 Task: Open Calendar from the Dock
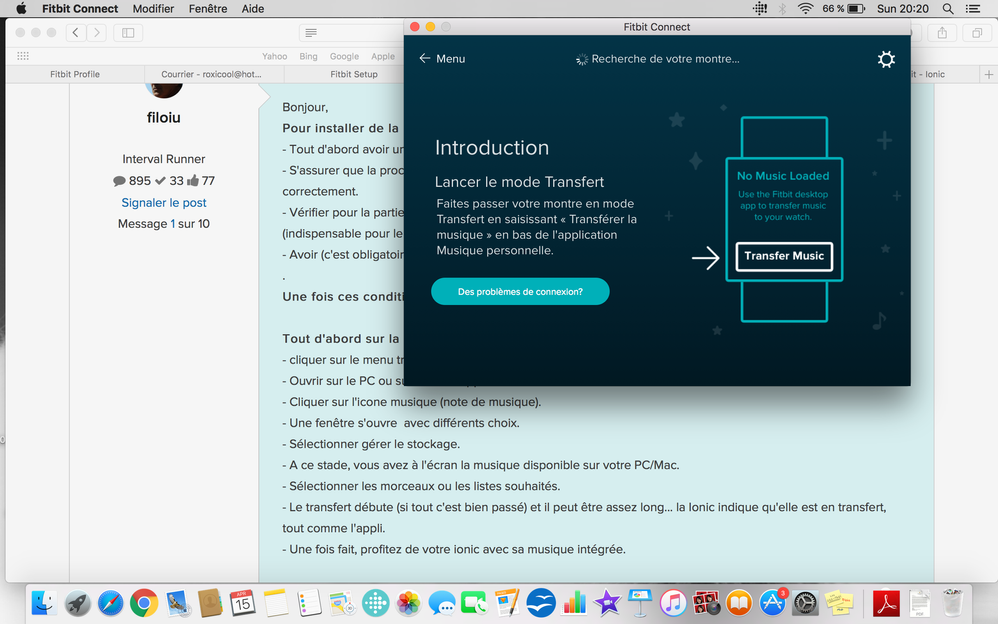242,602
